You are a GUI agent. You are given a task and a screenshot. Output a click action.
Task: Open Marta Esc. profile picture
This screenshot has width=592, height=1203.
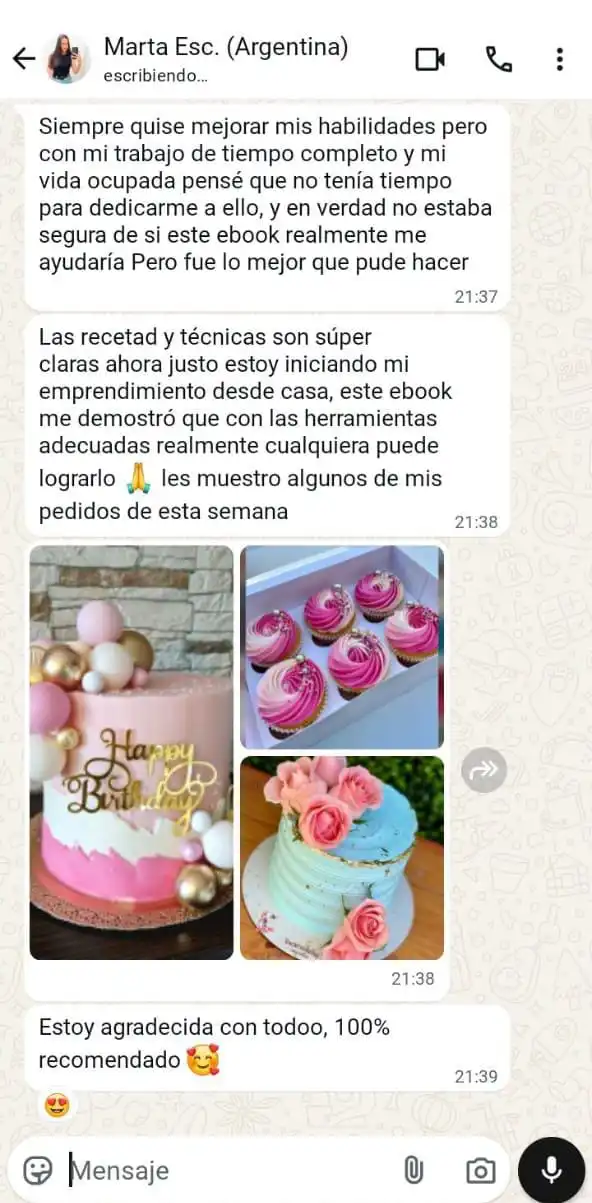pyautogui.click(x=69, y=59)
